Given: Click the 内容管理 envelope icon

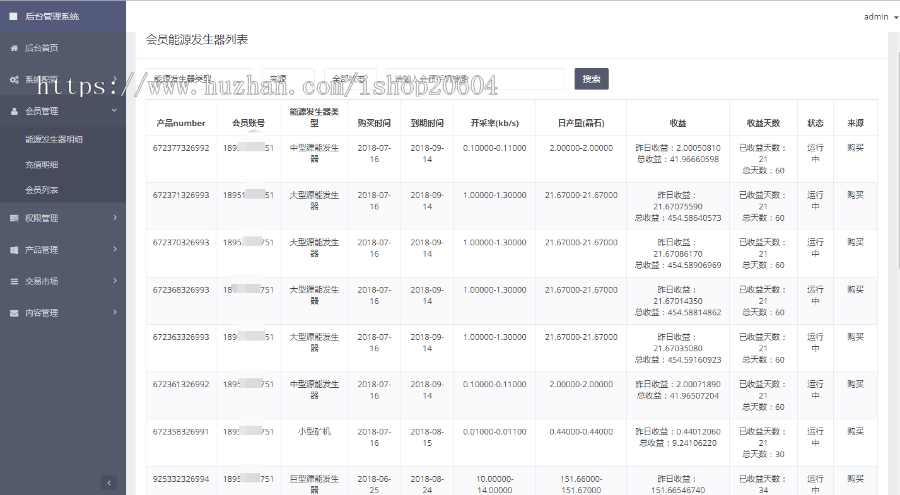Looking at the screenshot, I should (14, 313).
